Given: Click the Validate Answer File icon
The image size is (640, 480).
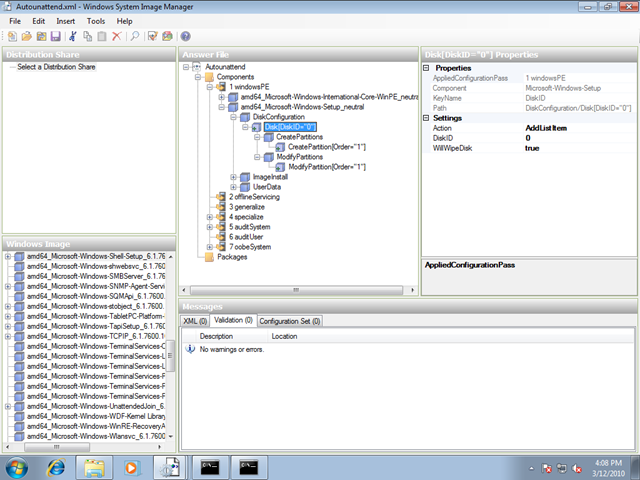Looking at the screenshot, I should (x=153, y=36).
